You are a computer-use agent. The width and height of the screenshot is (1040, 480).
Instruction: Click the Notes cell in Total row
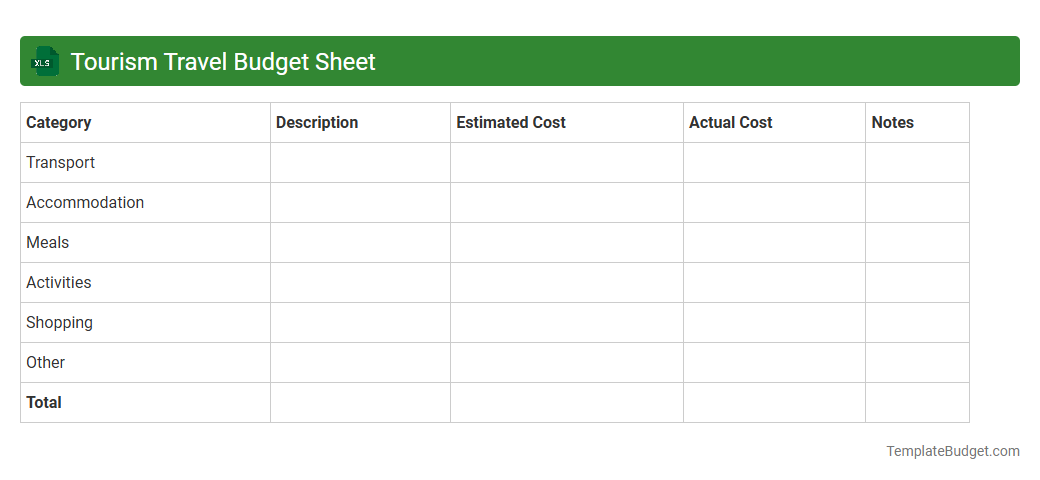pyautogui.click(x=917, y=402)
